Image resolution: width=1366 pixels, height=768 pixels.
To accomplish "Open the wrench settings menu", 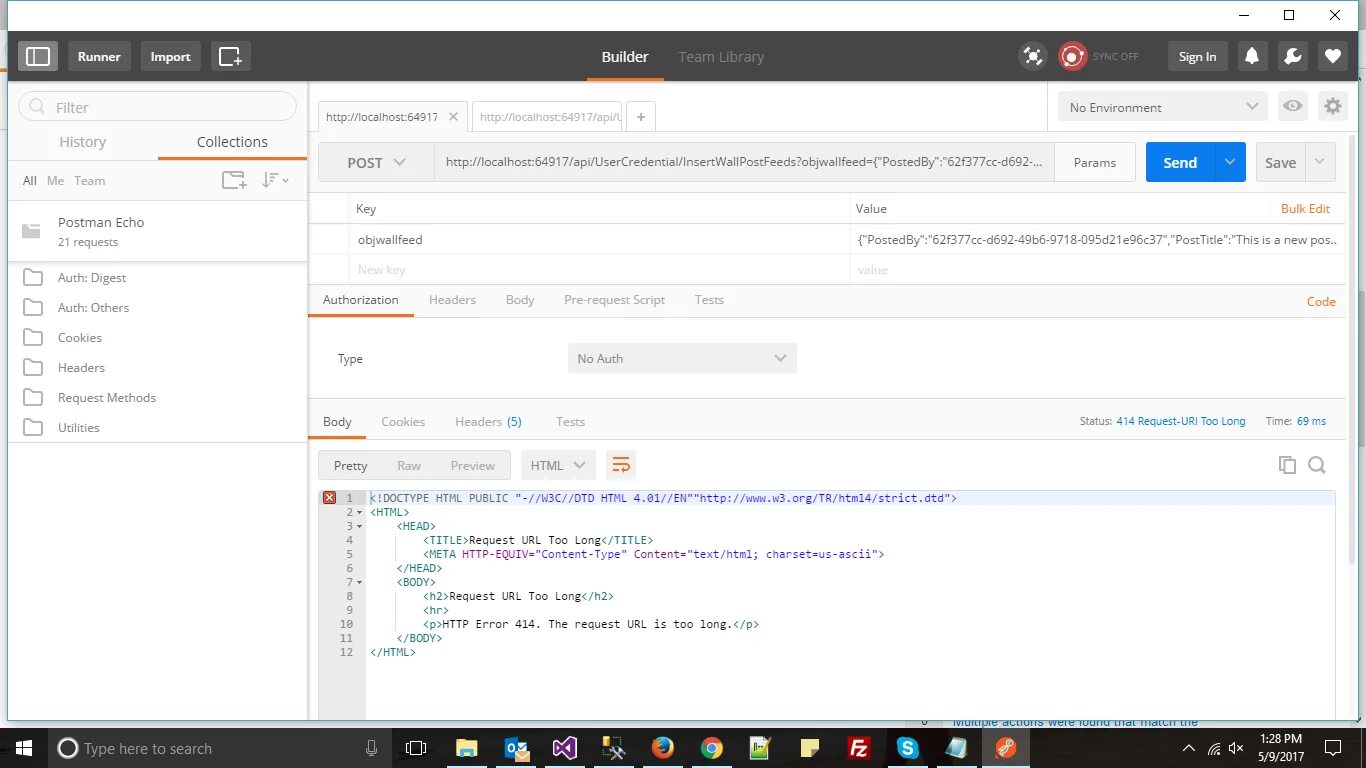I will pyautogui.click(x=1292, y=56).
